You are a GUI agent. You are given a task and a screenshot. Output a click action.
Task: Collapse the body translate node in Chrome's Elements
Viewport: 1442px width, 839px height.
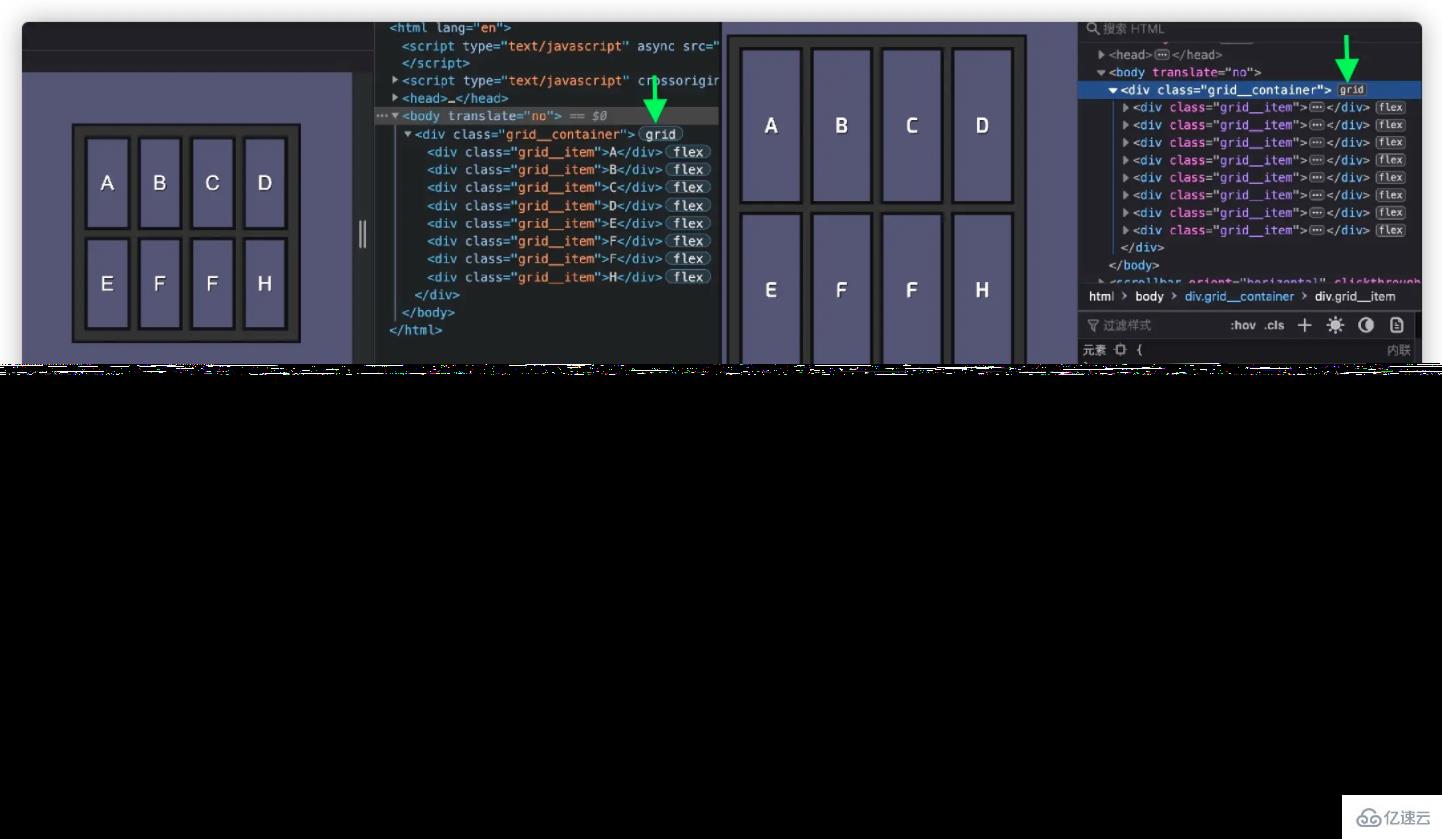tap(395, 116)
